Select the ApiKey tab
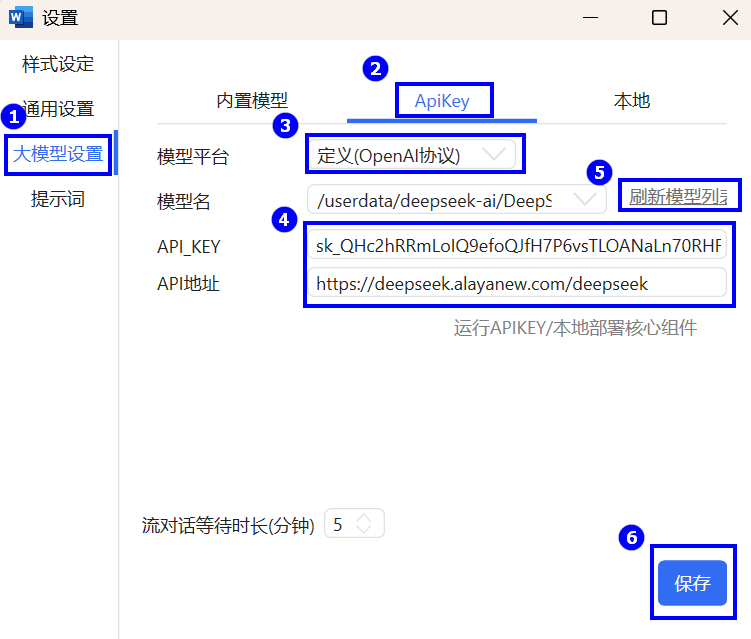The height and width of the screenshot is (639, 751). 442,101
